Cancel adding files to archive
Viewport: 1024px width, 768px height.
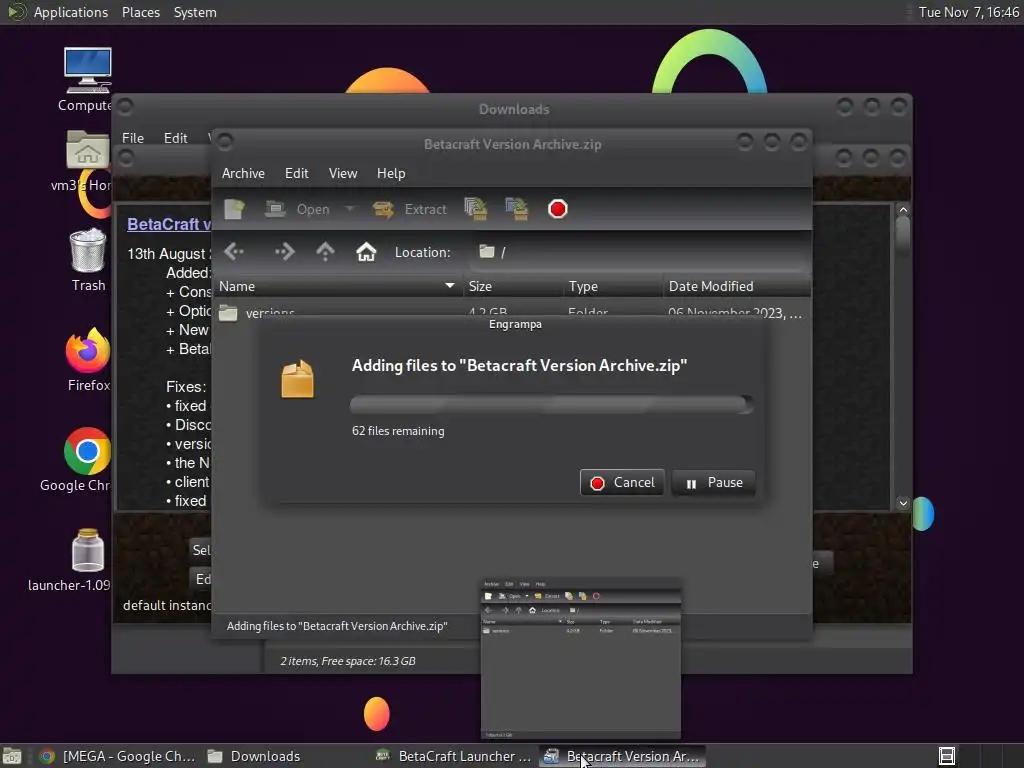[x=622, y=483]
